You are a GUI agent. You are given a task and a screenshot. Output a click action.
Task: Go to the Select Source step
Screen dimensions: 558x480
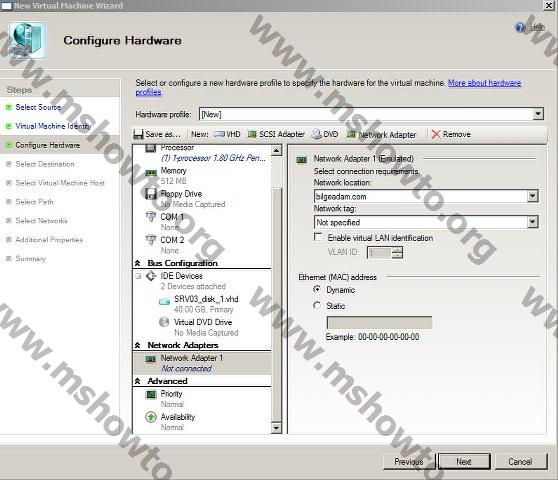pos(38,107)
